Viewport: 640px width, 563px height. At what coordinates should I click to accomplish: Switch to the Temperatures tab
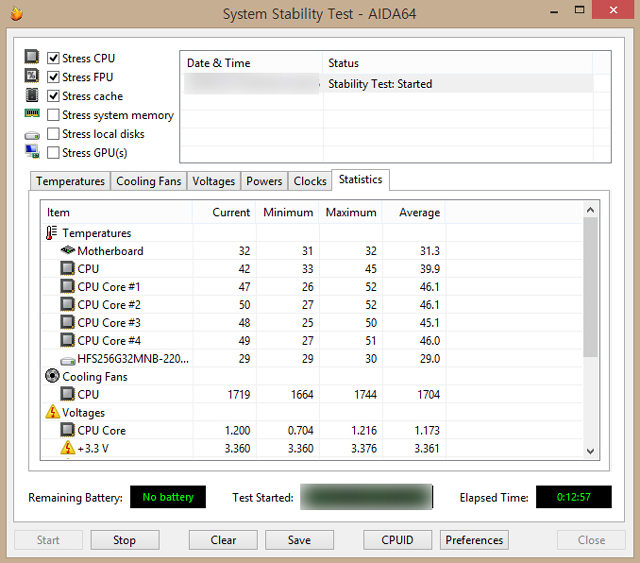[70, 181]
